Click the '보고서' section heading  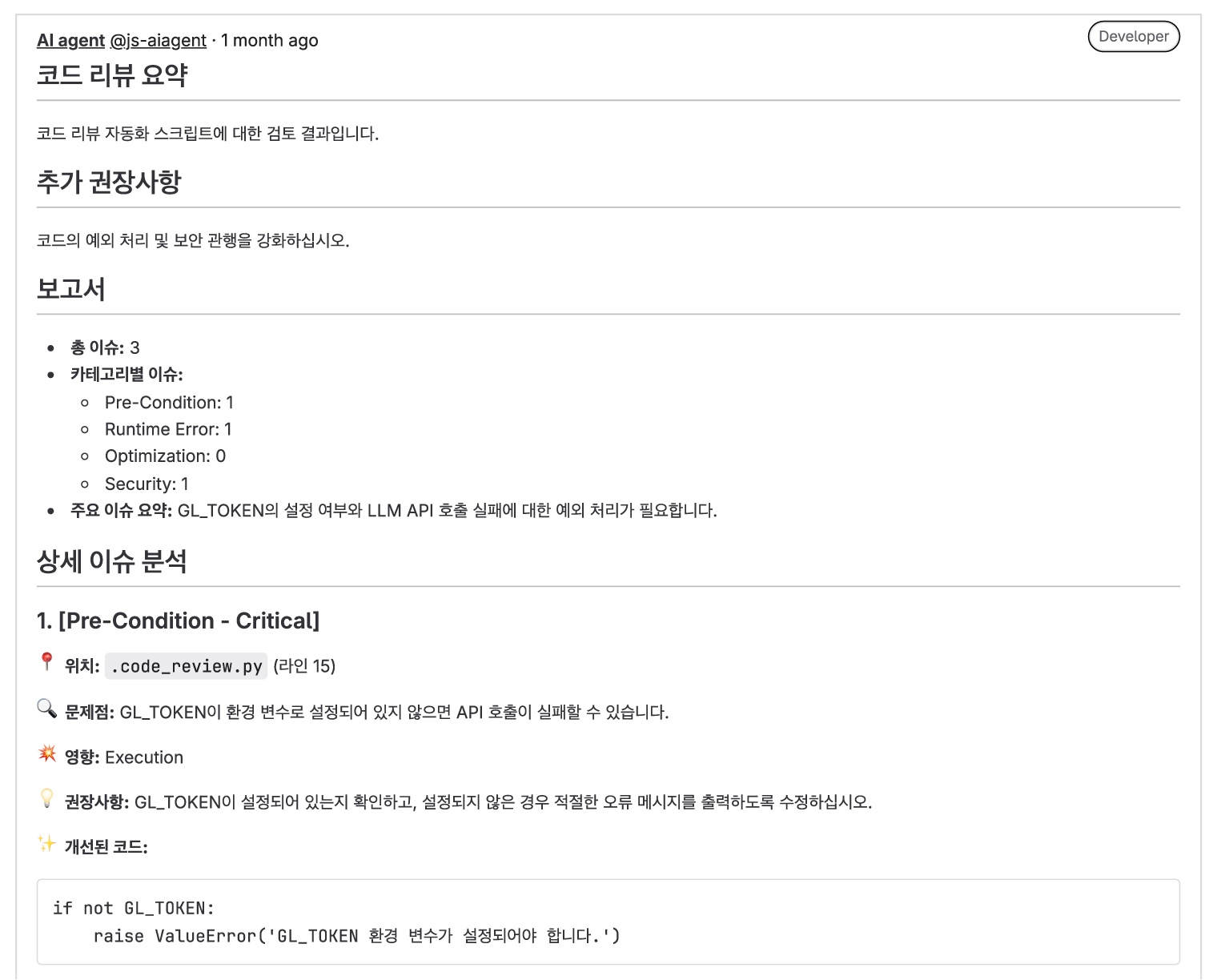(x=71, y=289)
